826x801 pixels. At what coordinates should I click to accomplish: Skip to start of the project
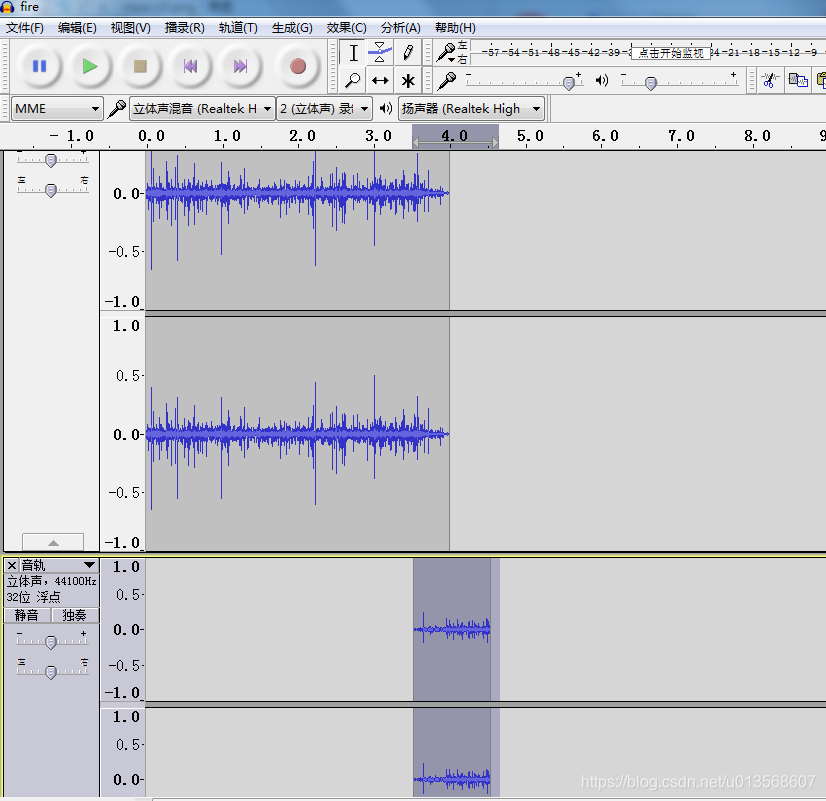190,66
